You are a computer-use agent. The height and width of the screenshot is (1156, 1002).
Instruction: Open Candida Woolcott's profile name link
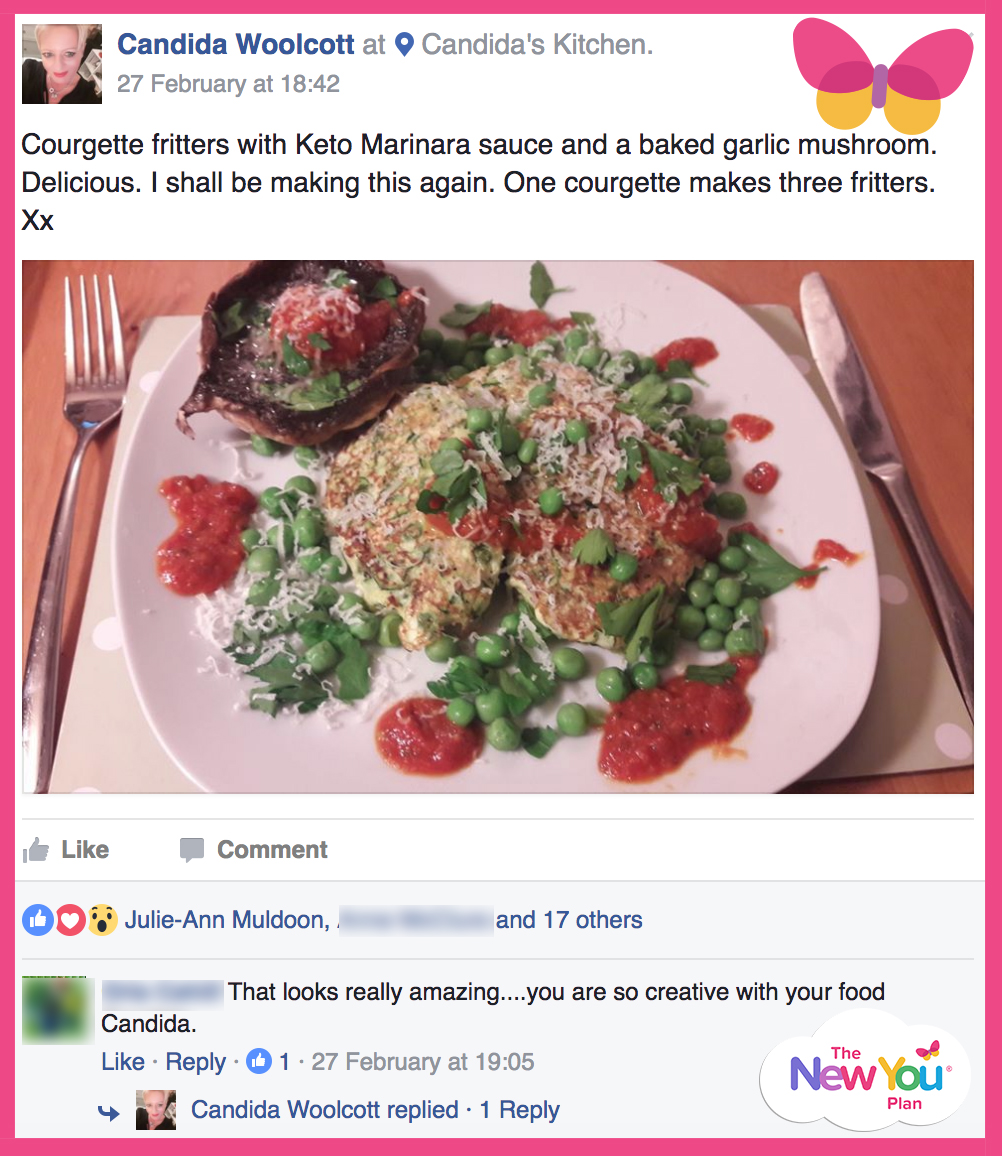tap(236, 44)
